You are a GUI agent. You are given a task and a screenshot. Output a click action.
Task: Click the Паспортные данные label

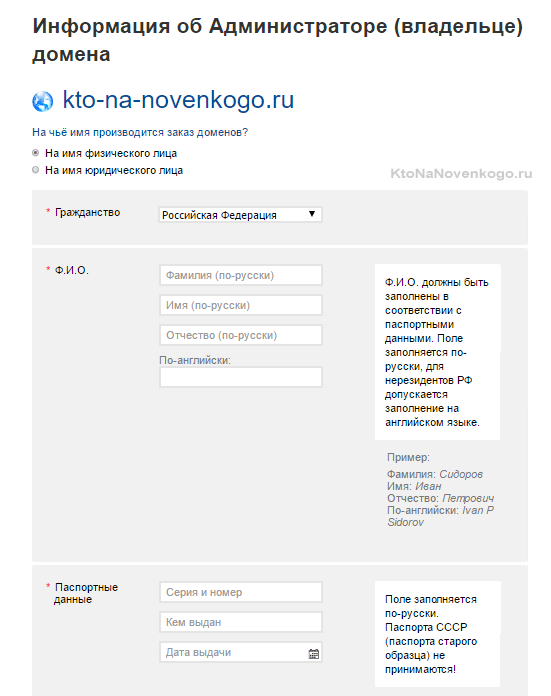pyautogui.click(x=86, y=593)
